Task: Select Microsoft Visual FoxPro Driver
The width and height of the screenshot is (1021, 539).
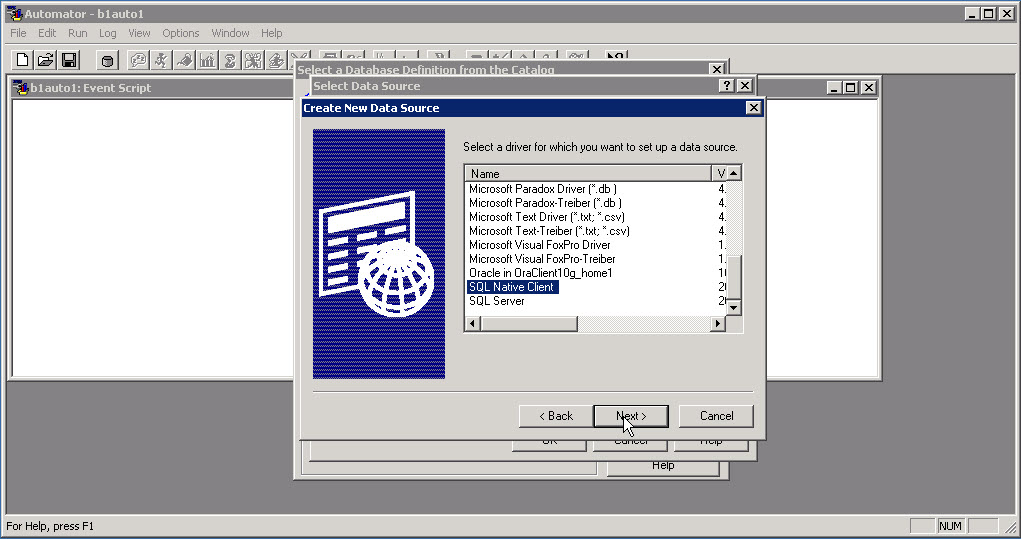Action: coord(540,245)
